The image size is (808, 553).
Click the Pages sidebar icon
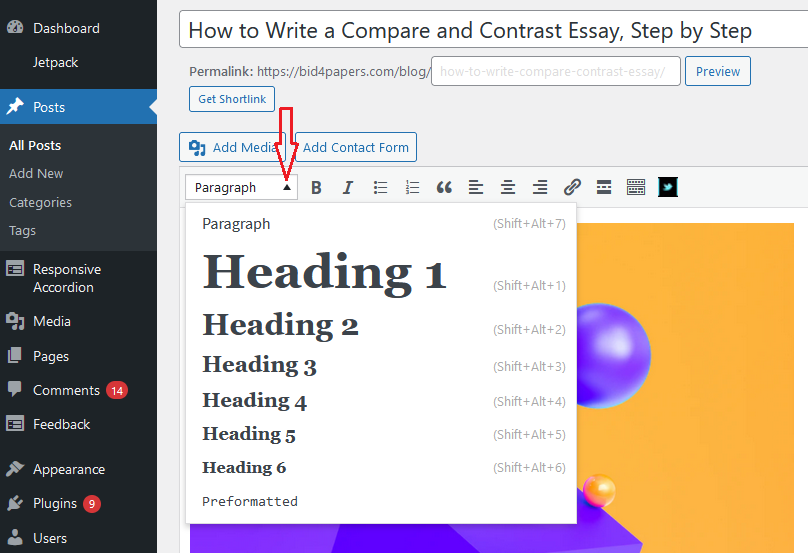coord(15,355)
